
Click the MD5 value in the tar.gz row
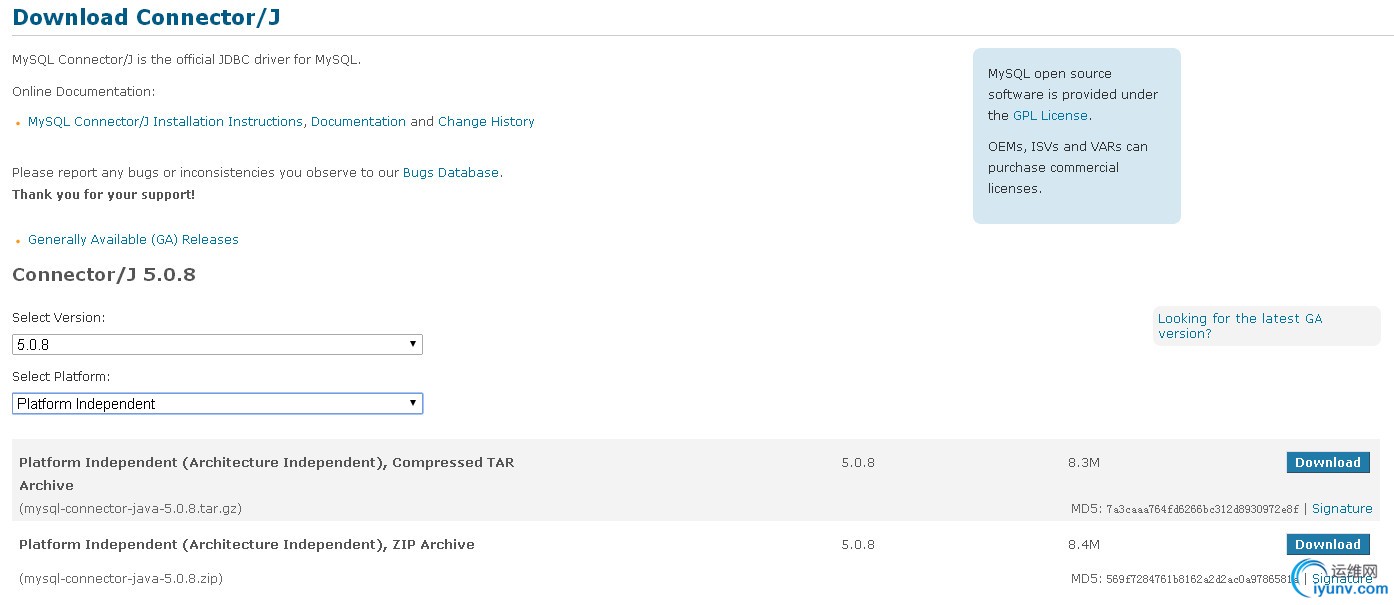pyautogui.click(x=1202, y=509)
